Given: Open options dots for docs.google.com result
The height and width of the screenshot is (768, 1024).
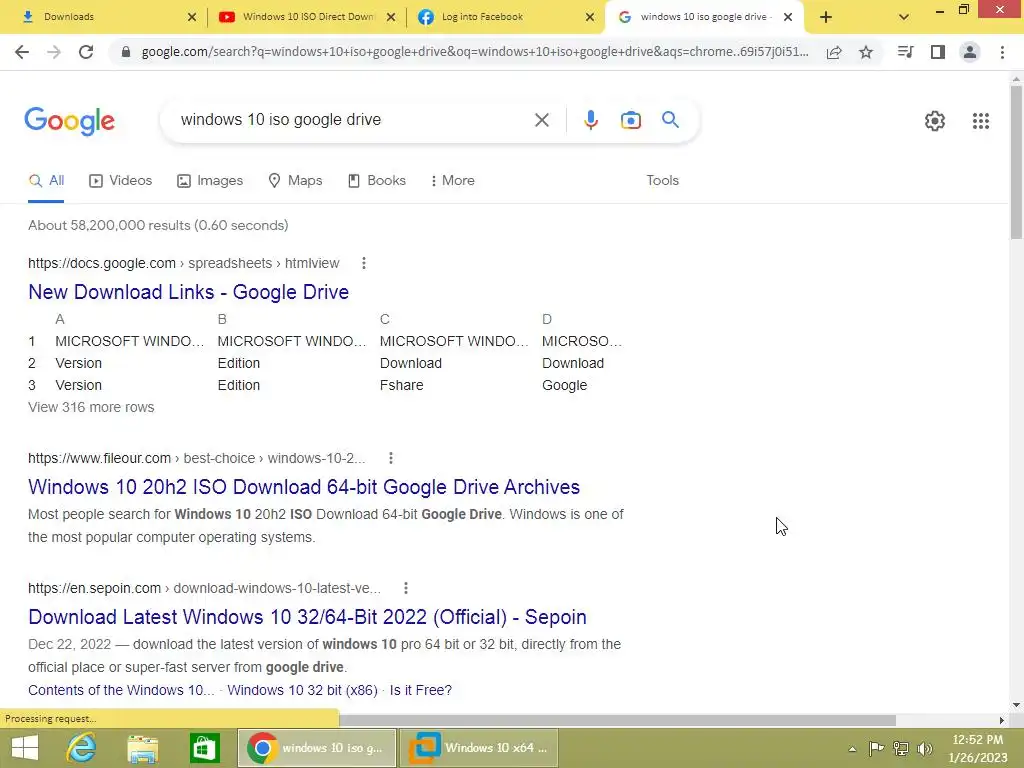Looking at the screenshot, I should [364, 263].
